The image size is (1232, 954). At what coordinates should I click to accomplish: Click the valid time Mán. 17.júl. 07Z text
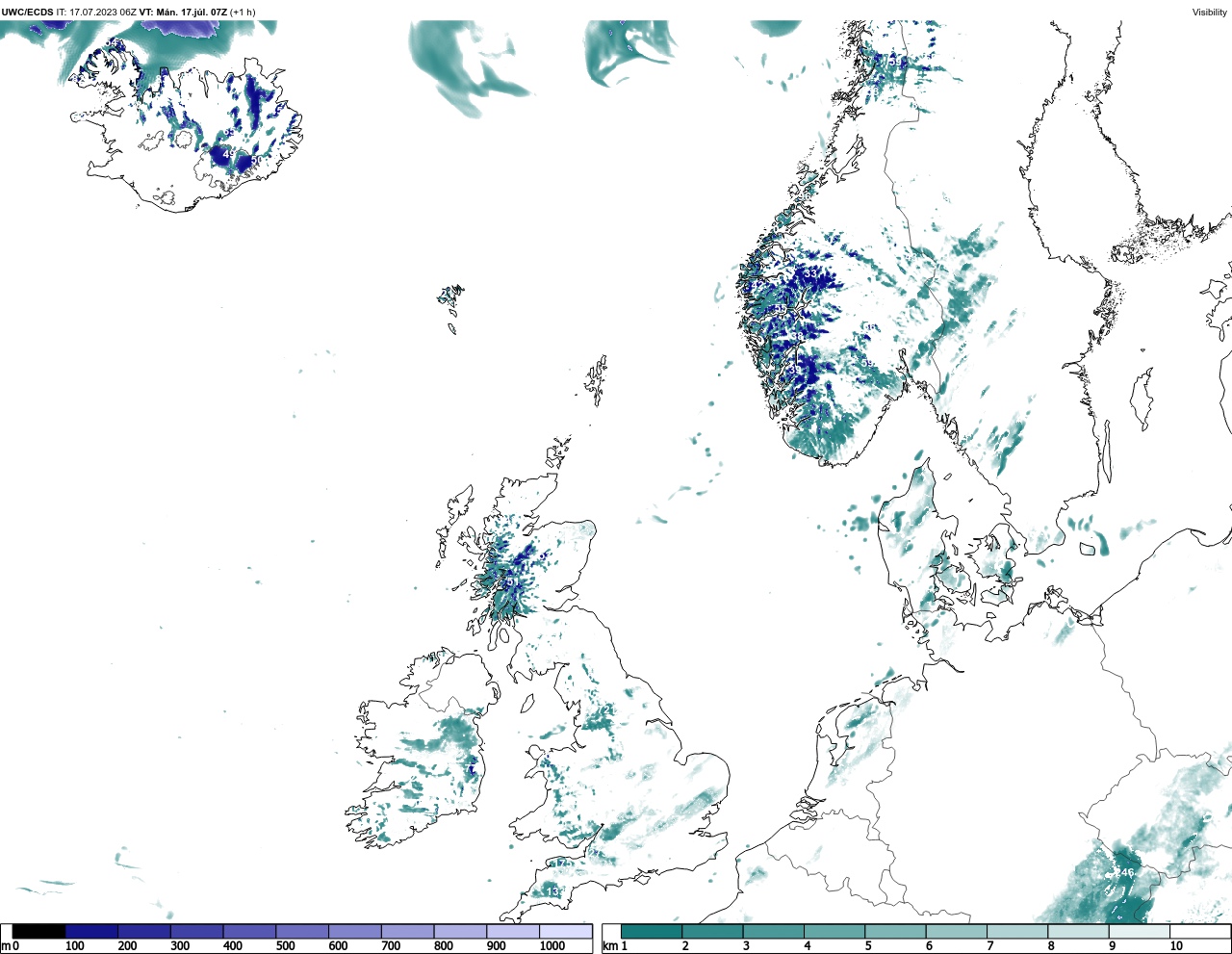[192, 13]
